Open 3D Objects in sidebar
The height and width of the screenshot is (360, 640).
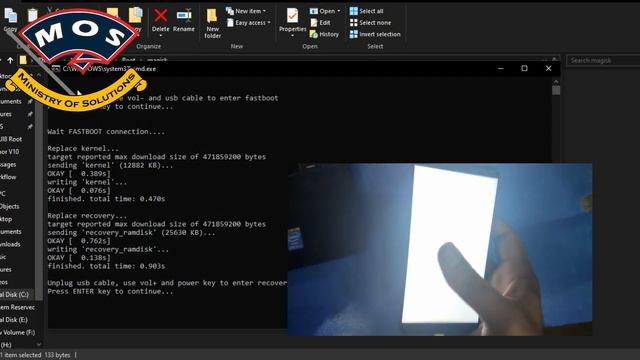click(x=10, y=206)
